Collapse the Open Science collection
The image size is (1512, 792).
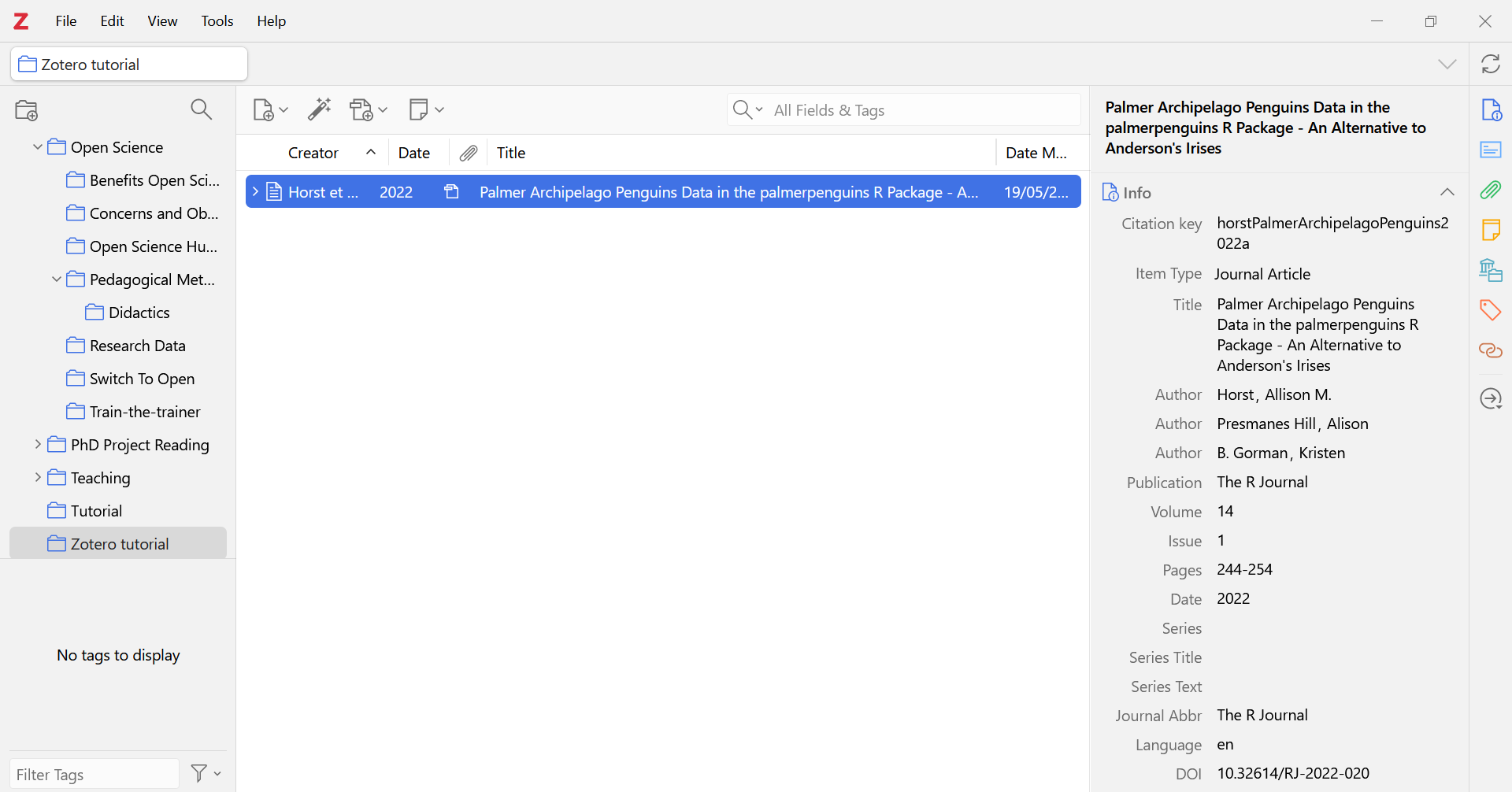pos(37,147)
